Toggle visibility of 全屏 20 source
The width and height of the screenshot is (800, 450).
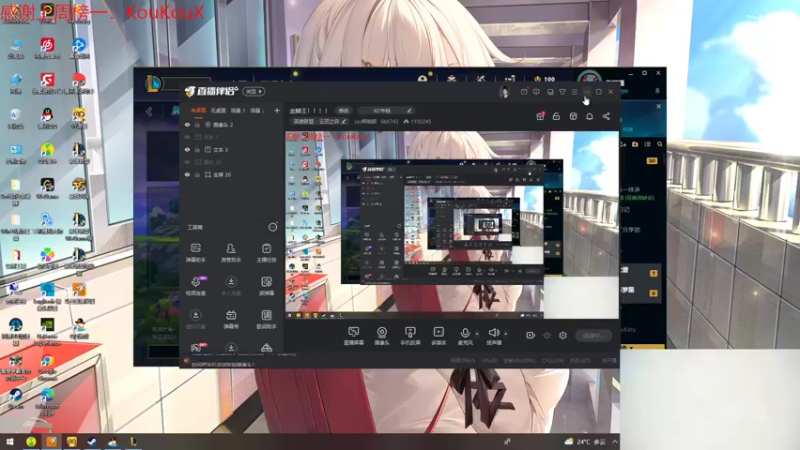coord(187,174)
